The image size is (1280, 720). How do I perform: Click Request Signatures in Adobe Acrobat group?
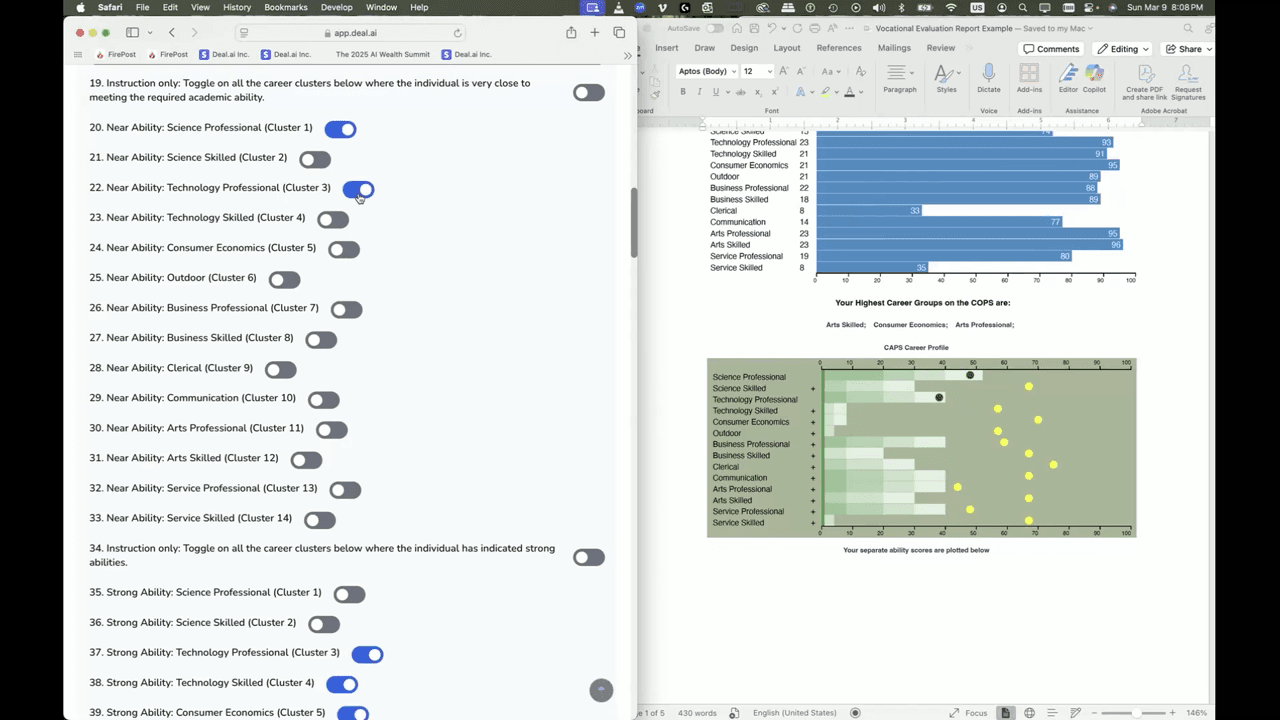pyautogui.click(x=1188, y=83)
